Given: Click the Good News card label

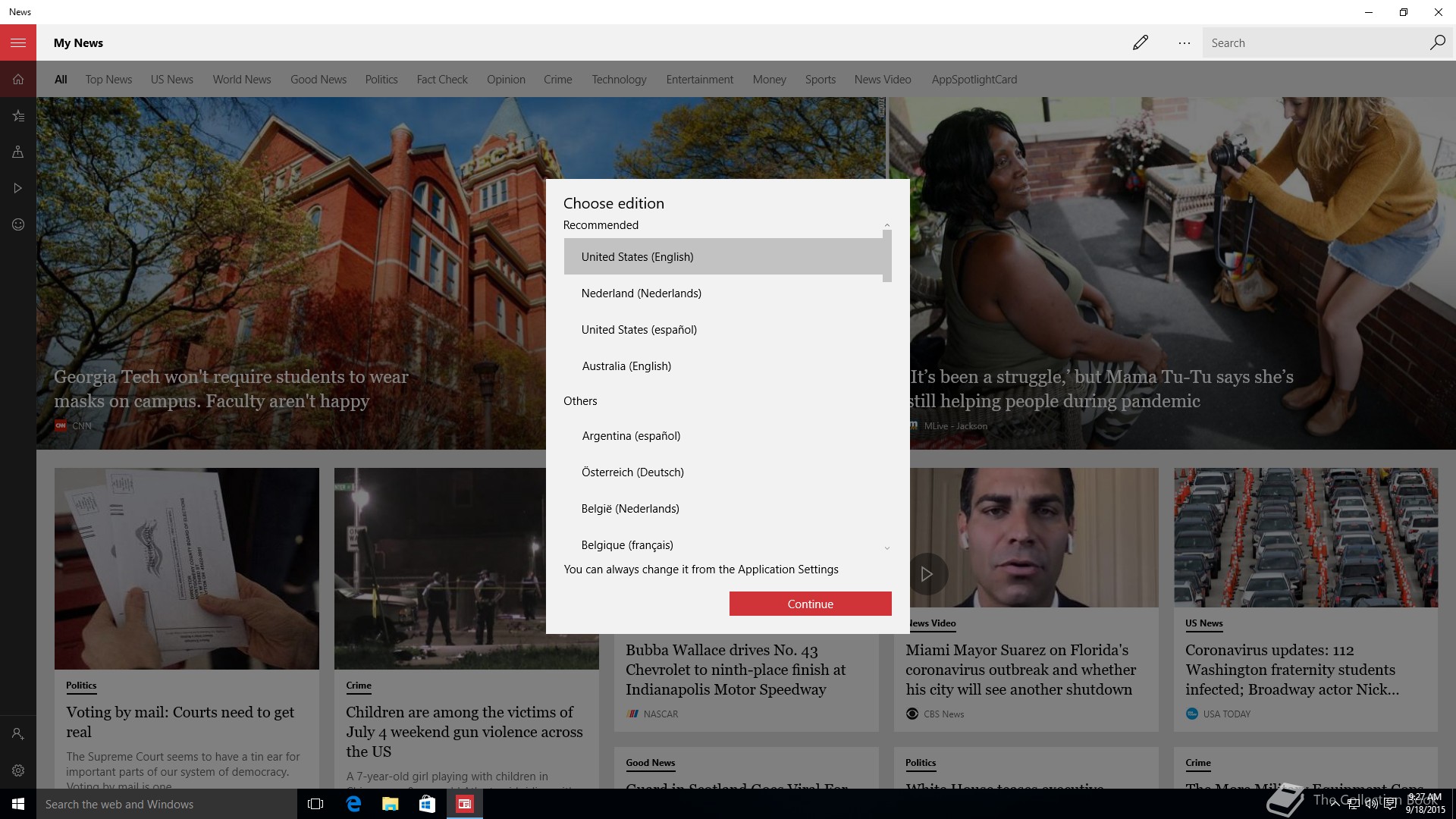Looking at the screenshot, I should [x=650, y=763].
